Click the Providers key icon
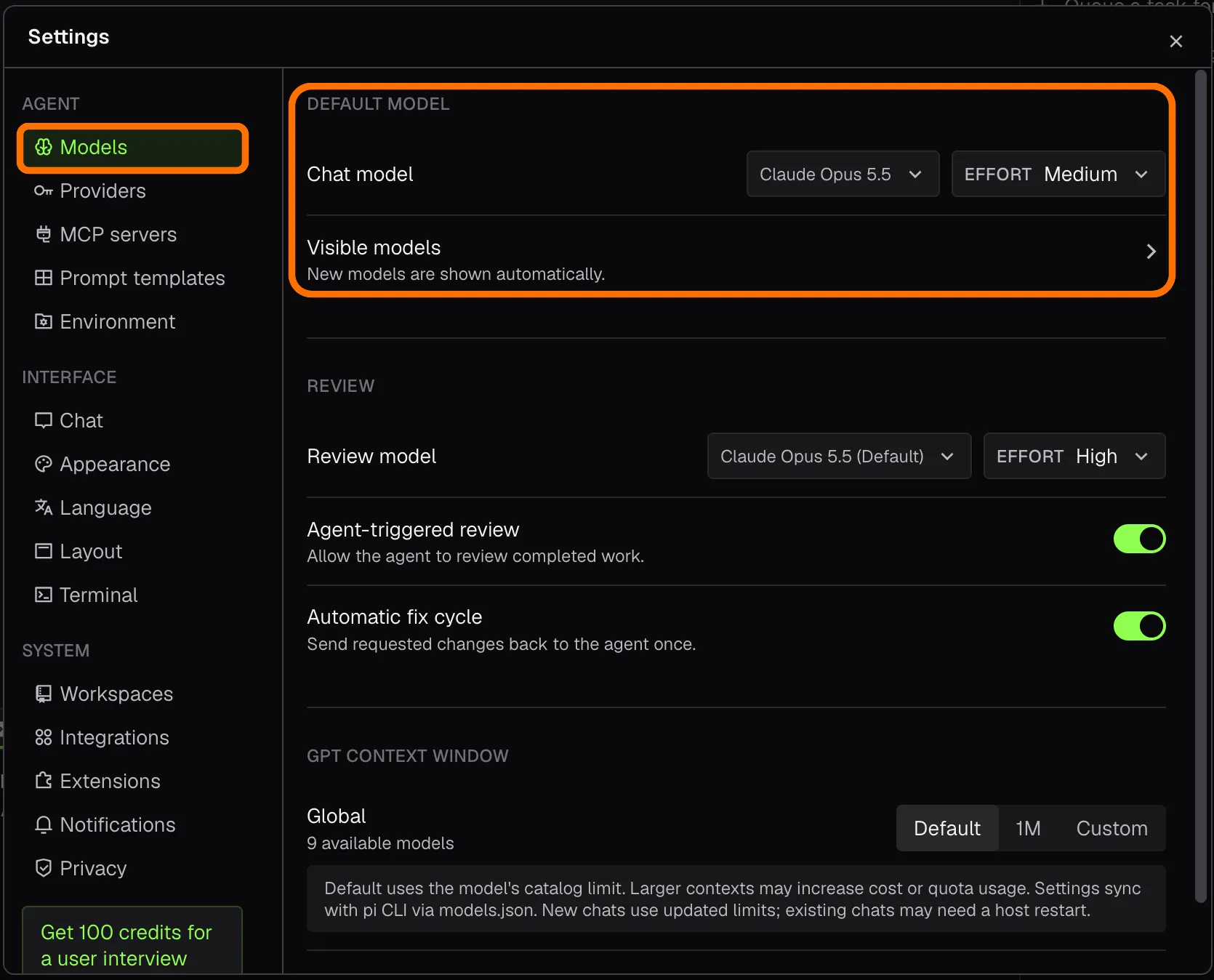 click(44, 190)
